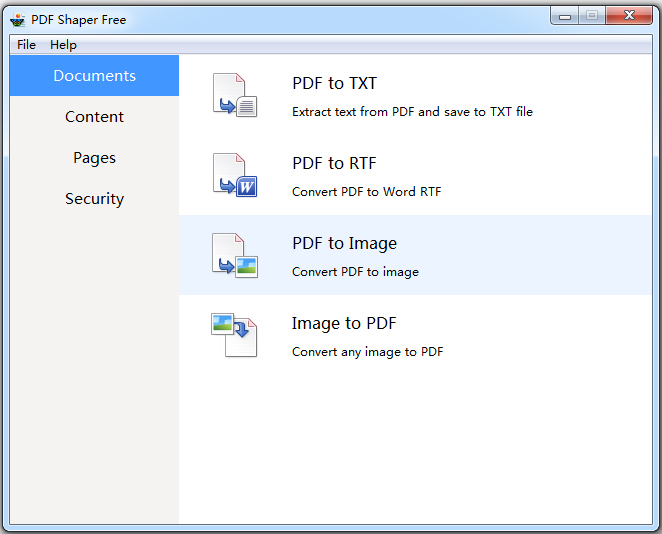Click 'Convert any image to PDF' description

click(368, 352)
